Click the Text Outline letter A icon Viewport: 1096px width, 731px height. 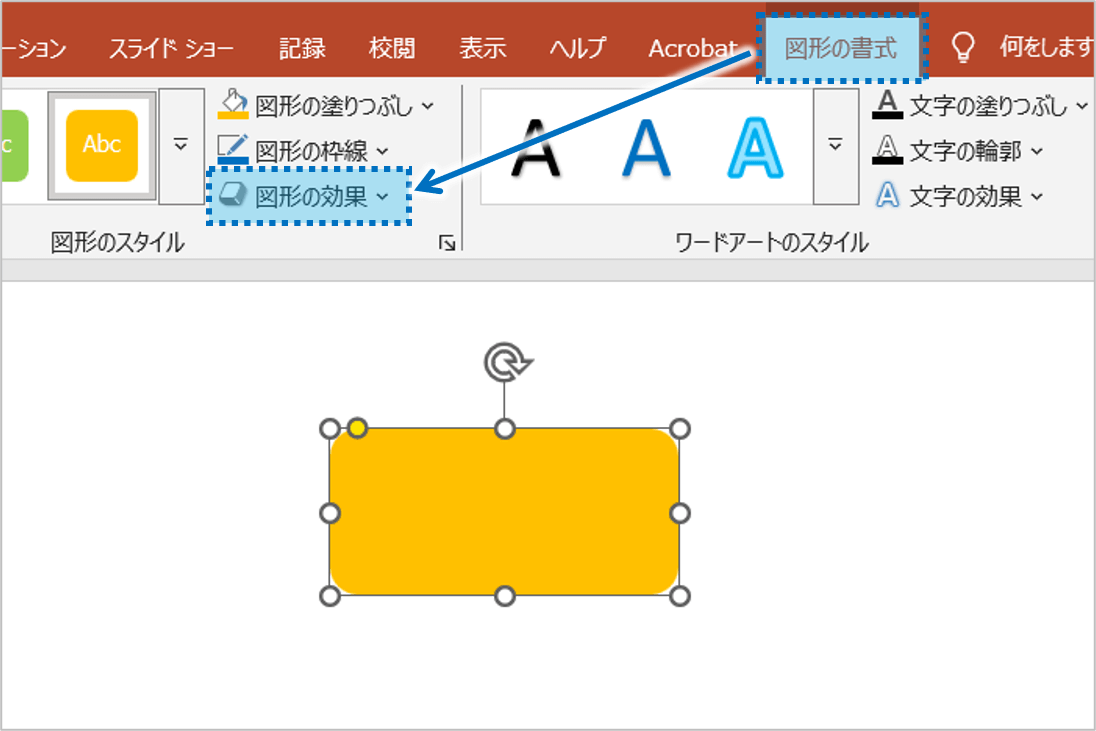point(887,150)
